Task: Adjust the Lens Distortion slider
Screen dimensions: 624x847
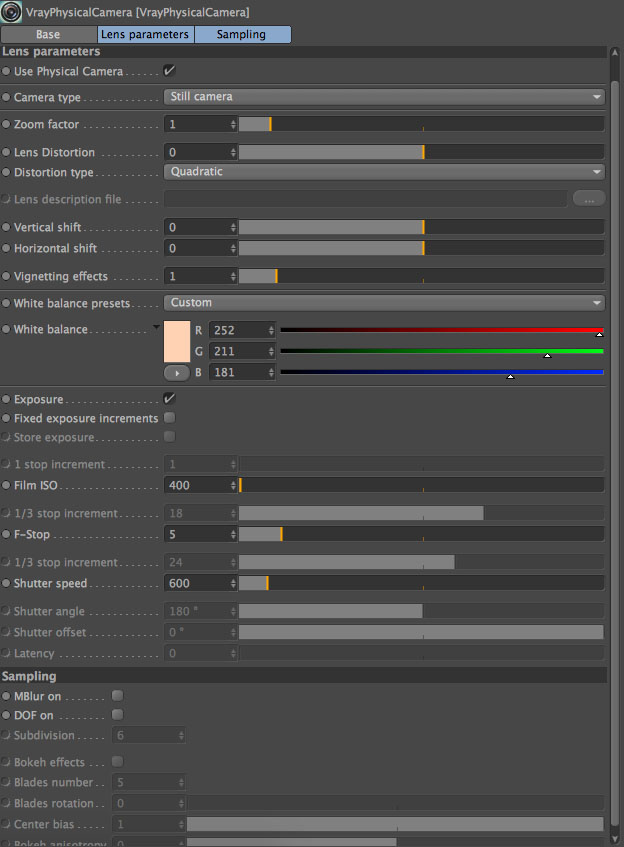Action: (x=421, y=152)
